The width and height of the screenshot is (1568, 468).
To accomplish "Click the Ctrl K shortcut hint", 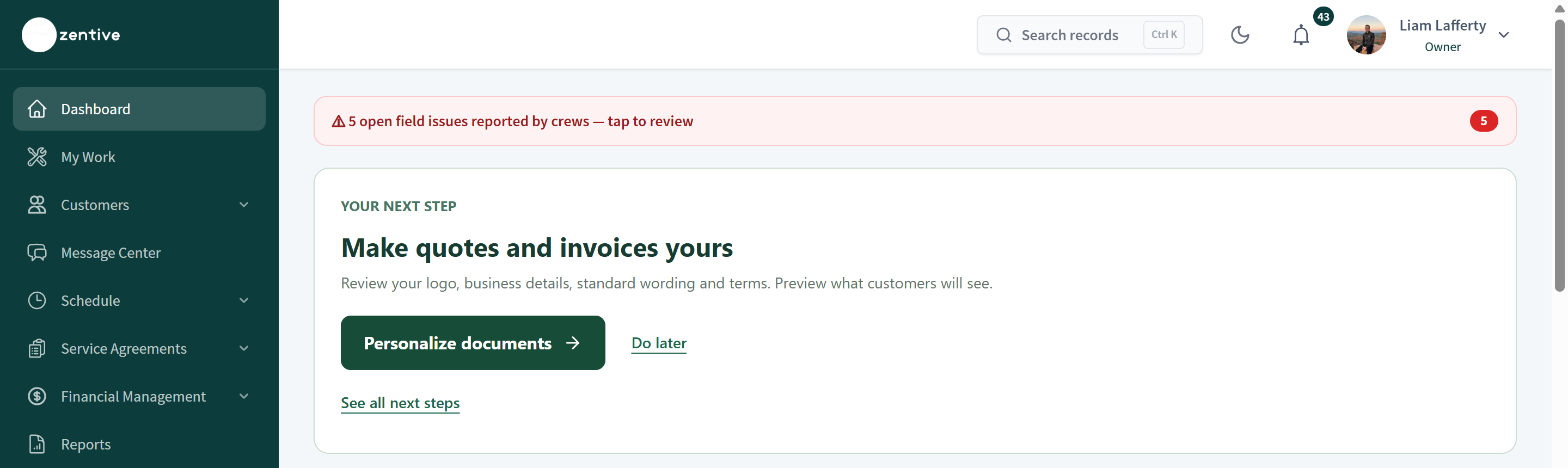I will 1164,35.
